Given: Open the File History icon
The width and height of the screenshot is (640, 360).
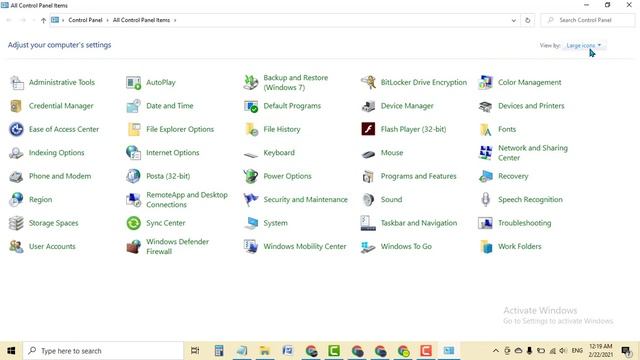Looking at the screenshot, I should [x=251, y=129].
